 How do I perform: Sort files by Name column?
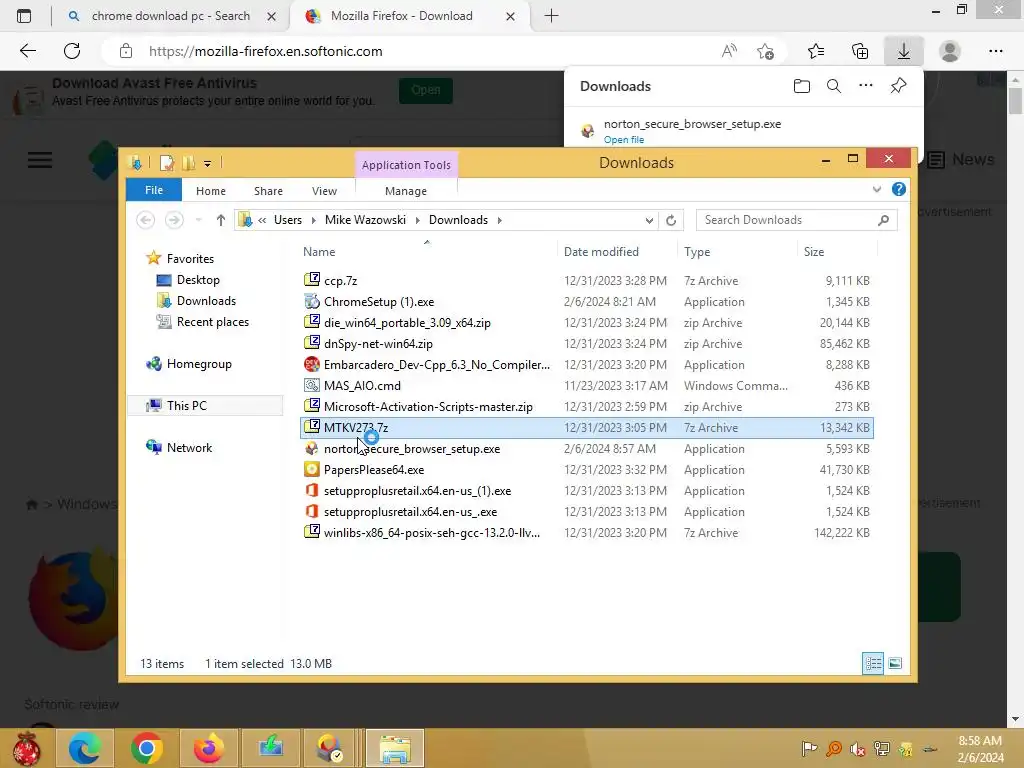(x=427, y=251)
